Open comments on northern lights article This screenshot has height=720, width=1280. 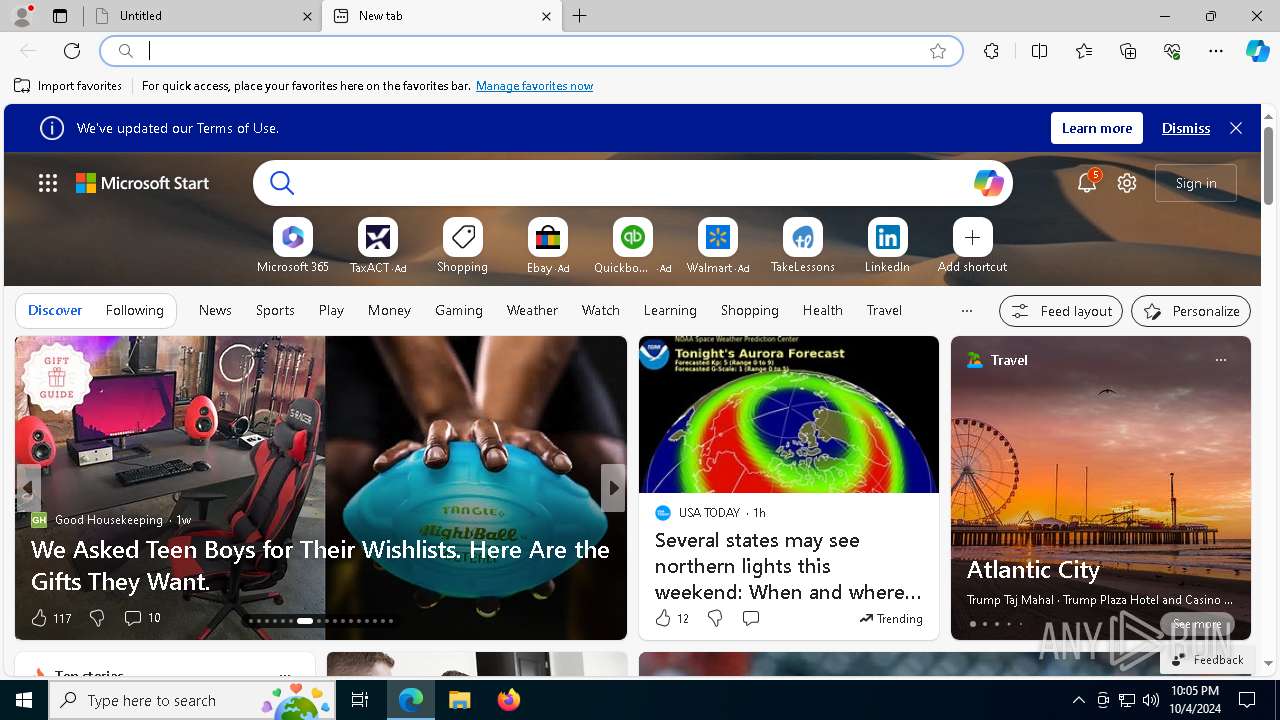[751, 619]
